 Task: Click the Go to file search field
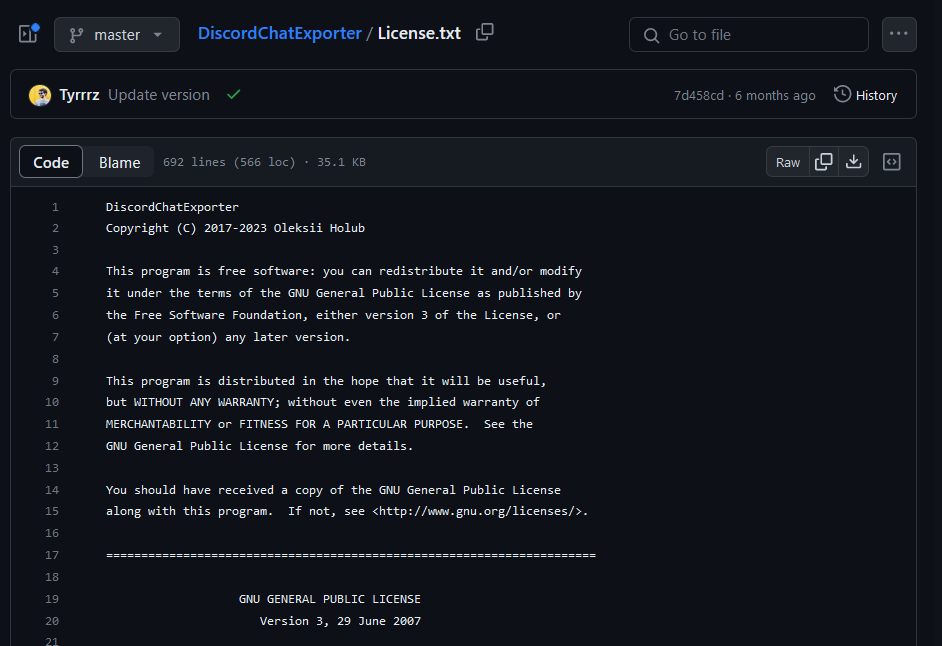pyautogui.click(x=749, y=35)
